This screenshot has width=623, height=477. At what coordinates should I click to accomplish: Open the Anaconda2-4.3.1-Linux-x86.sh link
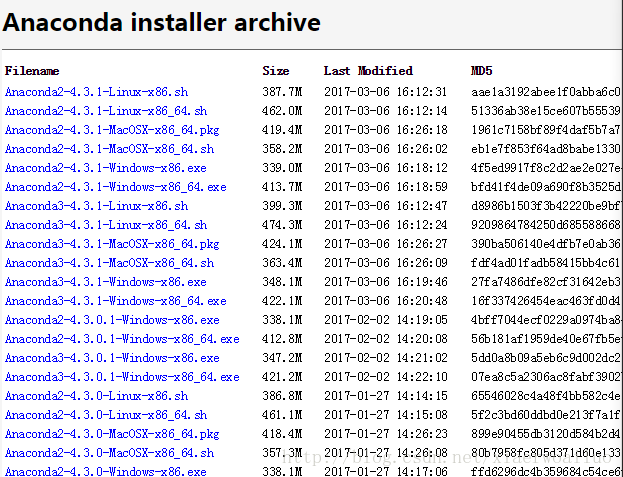point(97,92)
